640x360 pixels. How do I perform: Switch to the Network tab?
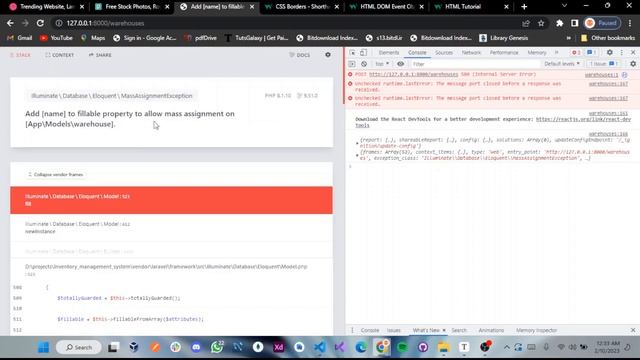(x=471, y=53)
